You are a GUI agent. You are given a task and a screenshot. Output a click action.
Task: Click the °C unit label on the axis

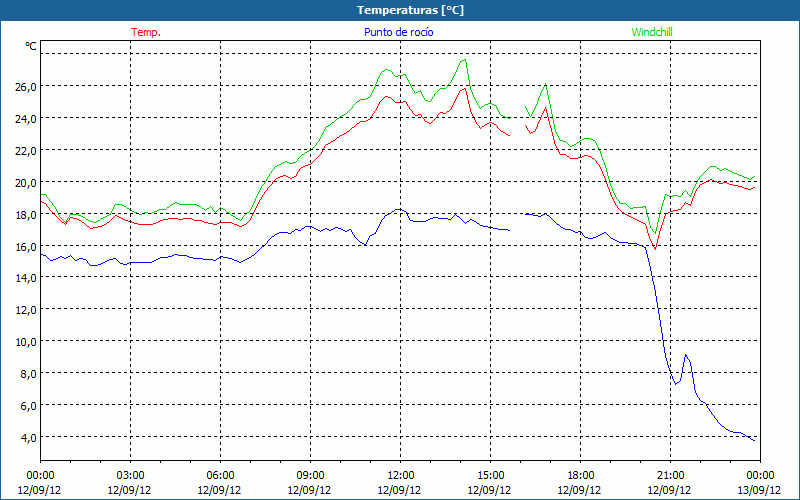pyautogui.click(x=31, y=46)
